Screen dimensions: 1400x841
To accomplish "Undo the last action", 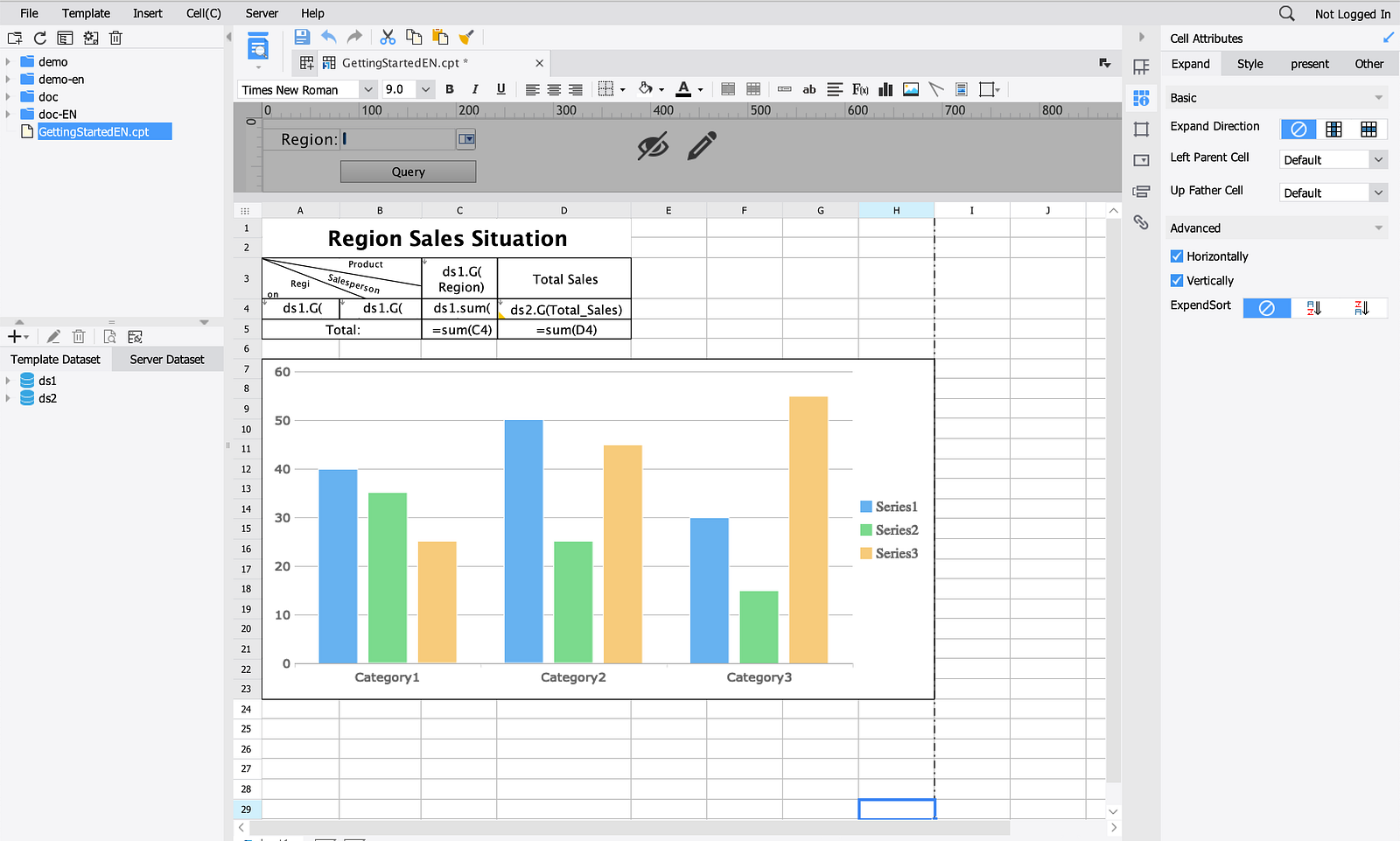I will (x=329, y=37).
